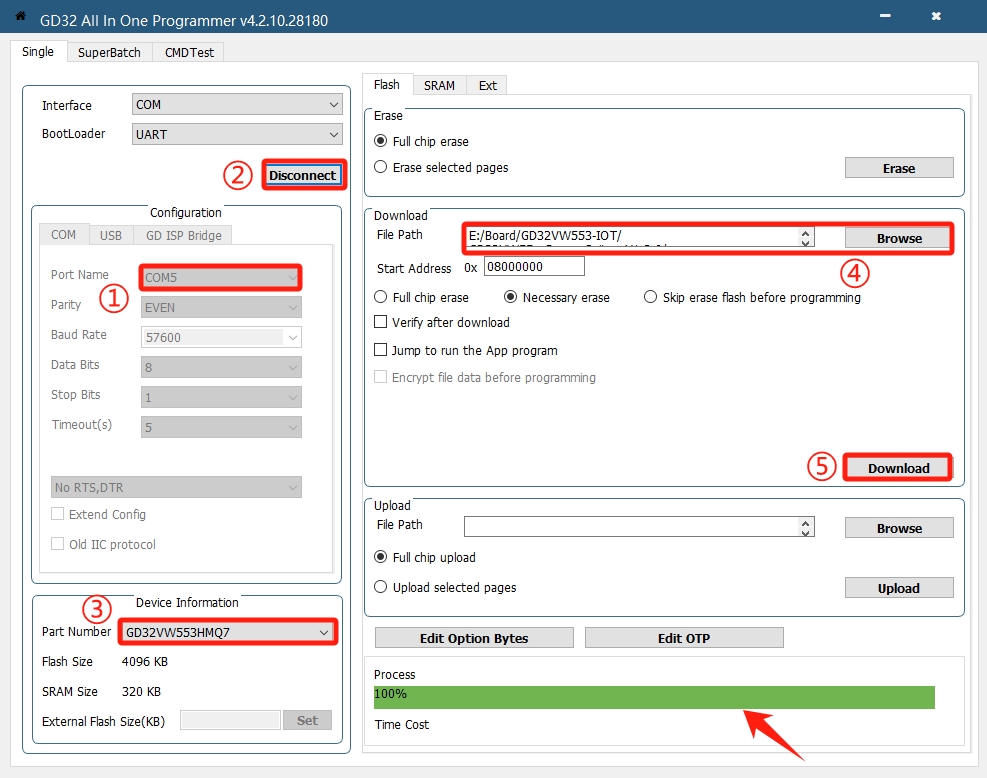Choose Erase selected pages radio button
The width and height of the screenshot is (987, 778).
[x=381, y=168]
